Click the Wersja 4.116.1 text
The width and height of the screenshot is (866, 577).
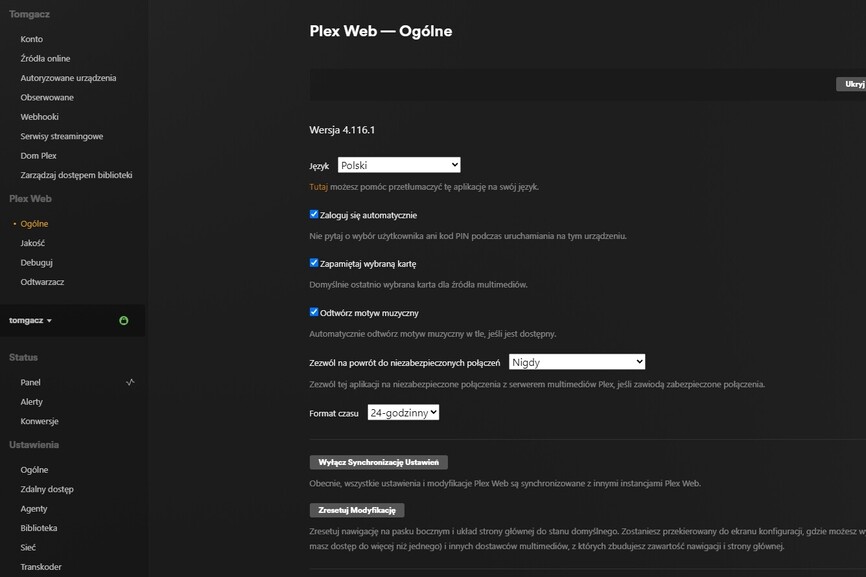pos(342,130)
